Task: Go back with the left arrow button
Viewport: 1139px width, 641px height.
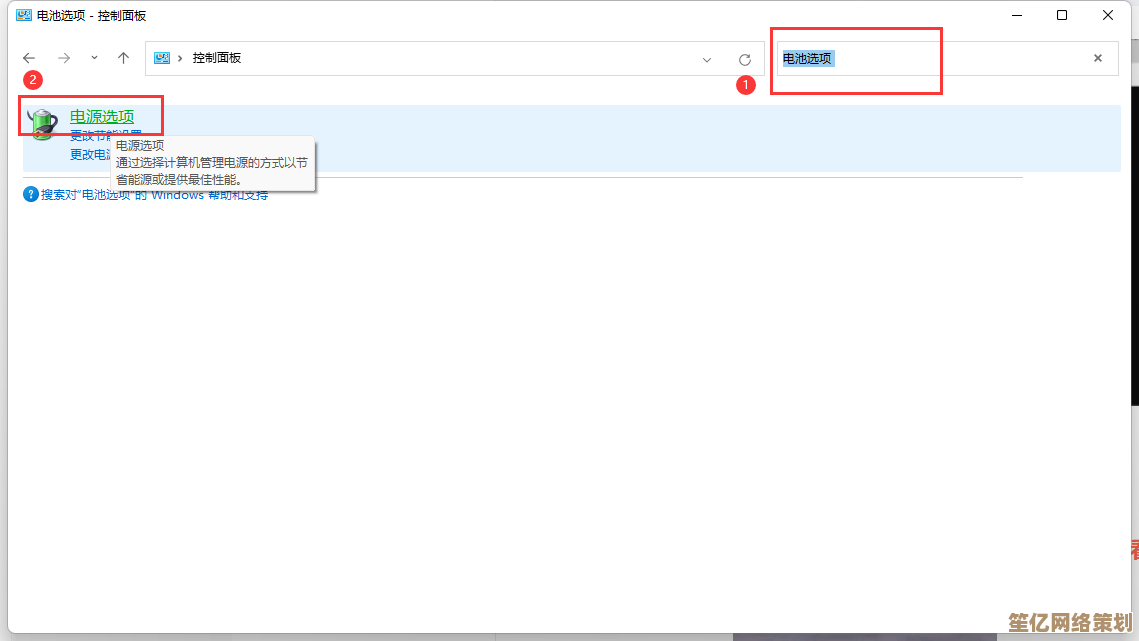Action: click(x=30, y=58)
